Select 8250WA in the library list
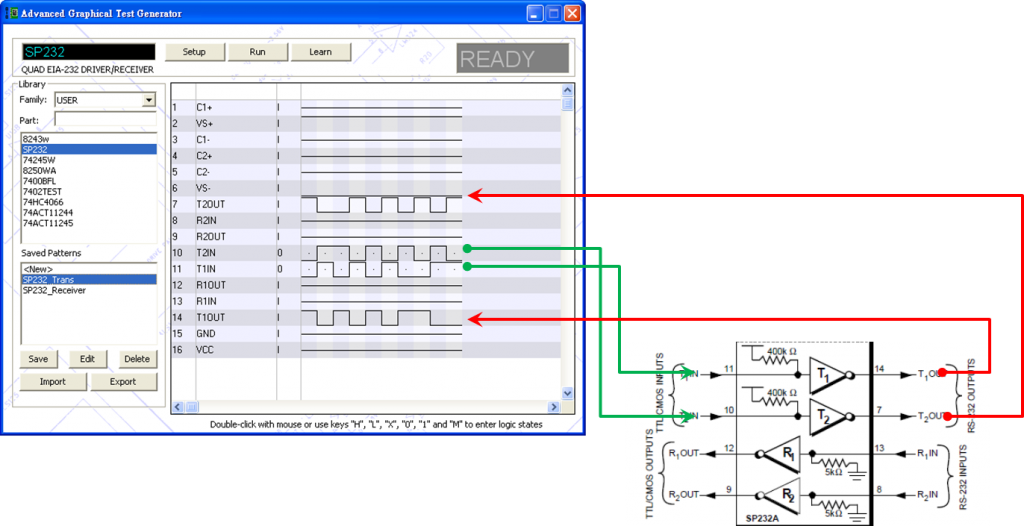The width and height of the screenshot is (1024, 526). tap(89, 171)
